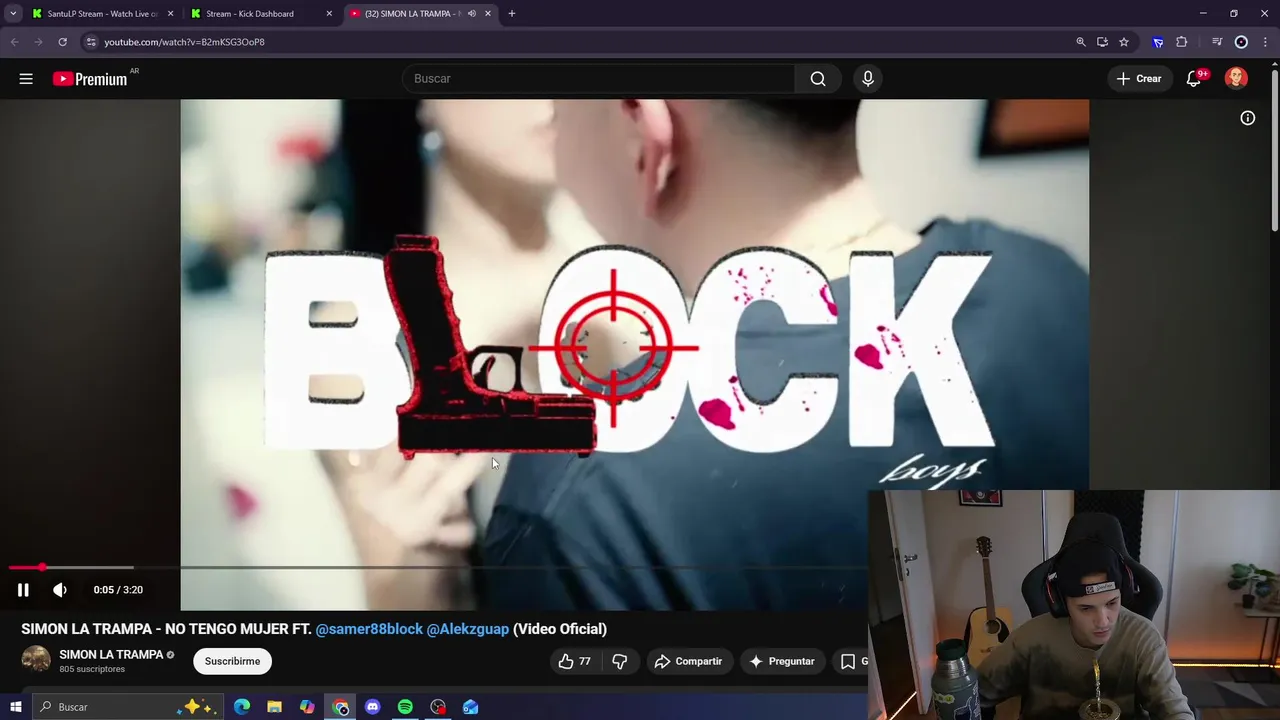Open the channel avatar thumbnail
Image resolution: width=1280 pixels, height=720 pixels.
(x=36, y=660)
